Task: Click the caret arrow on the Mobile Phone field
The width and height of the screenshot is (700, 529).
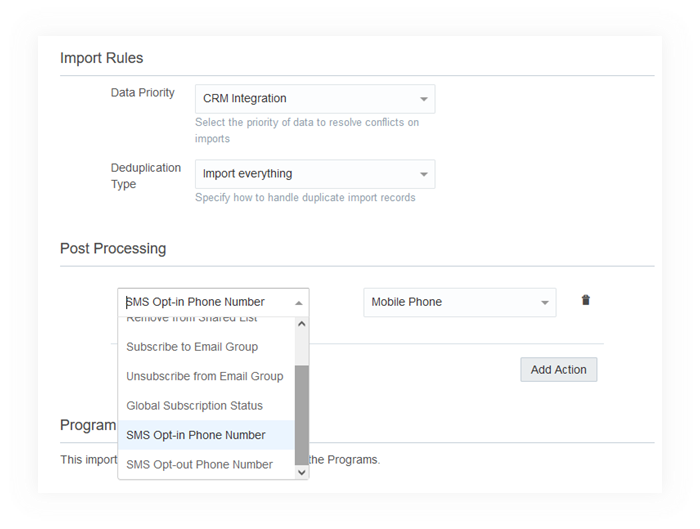Action: [x=545, y=302]
